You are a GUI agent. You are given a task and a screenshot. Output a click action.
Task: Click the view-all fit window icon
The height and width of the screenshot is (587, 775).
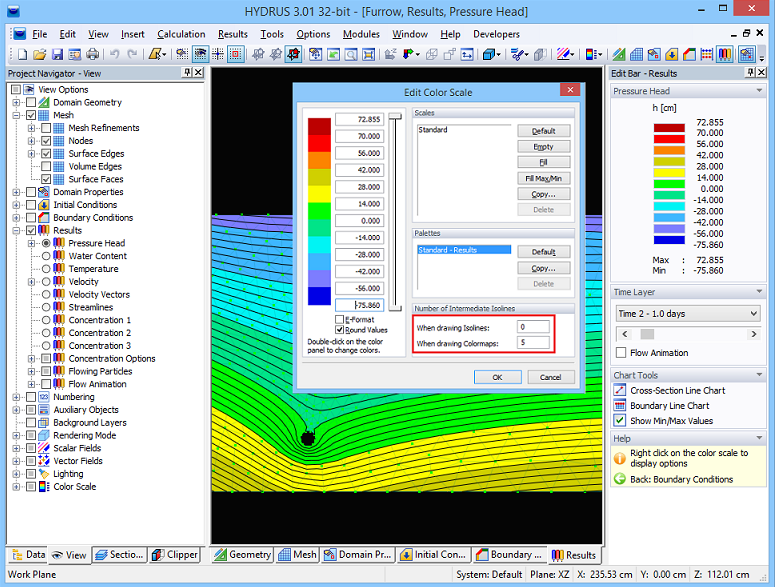(x=369, y=54)
